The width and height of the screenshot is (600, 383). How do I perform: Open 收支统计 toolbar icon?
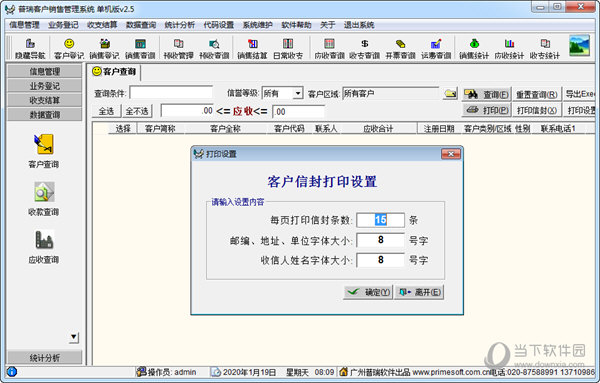tap(545, 48)
